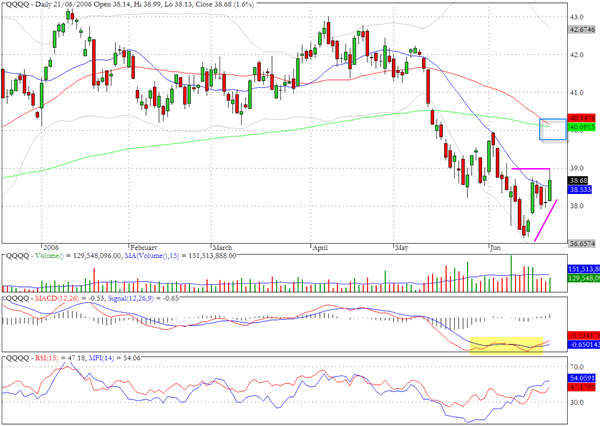This screenshot has width=600, height=426.
Task: Click the February date axis label
Action: pos(144,248)
